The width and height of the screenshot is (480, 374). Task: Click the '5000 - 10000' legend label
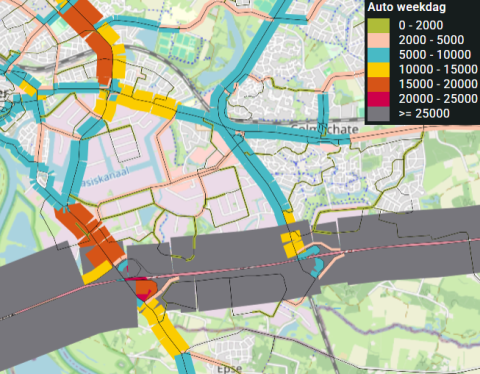pos(435,55)
